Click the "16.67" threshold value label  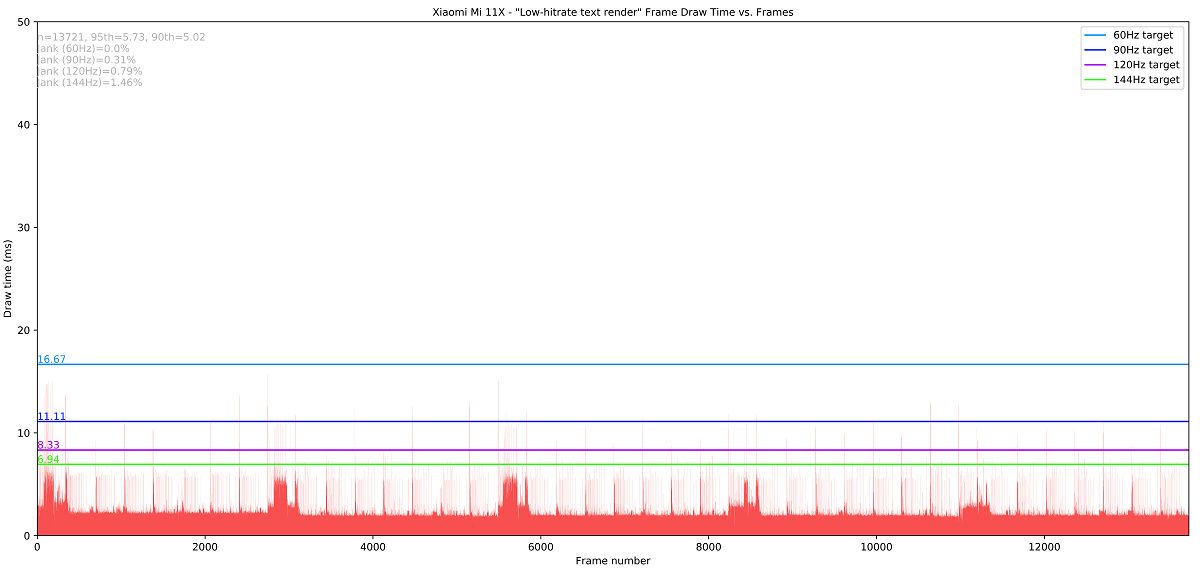(52, 359)
